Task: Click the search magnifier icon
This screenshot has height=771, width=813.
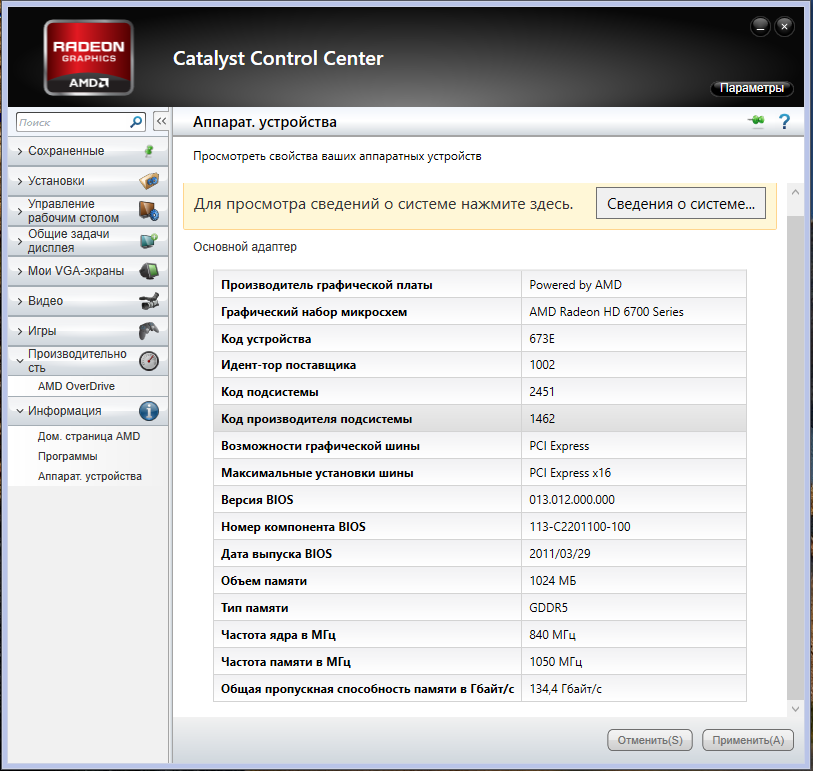Action: [136, 122]
